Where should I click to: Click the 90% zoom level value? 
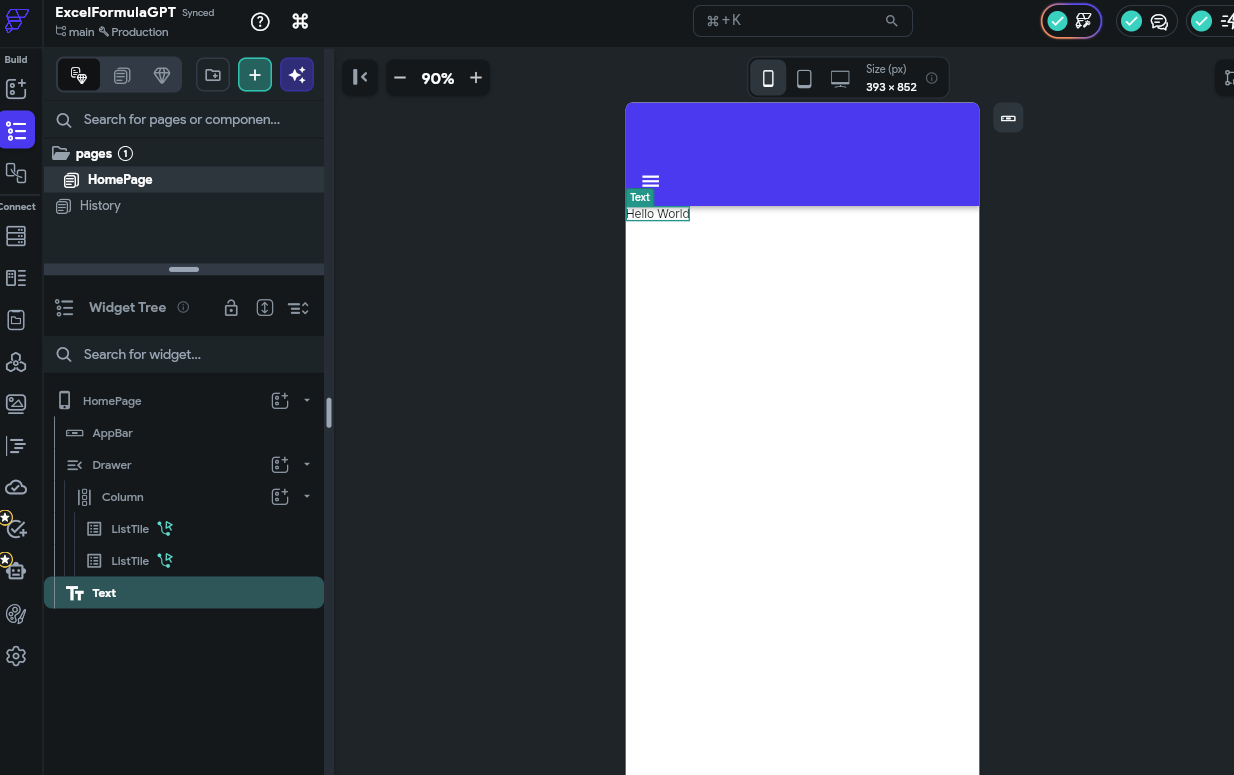coord(438,78)
